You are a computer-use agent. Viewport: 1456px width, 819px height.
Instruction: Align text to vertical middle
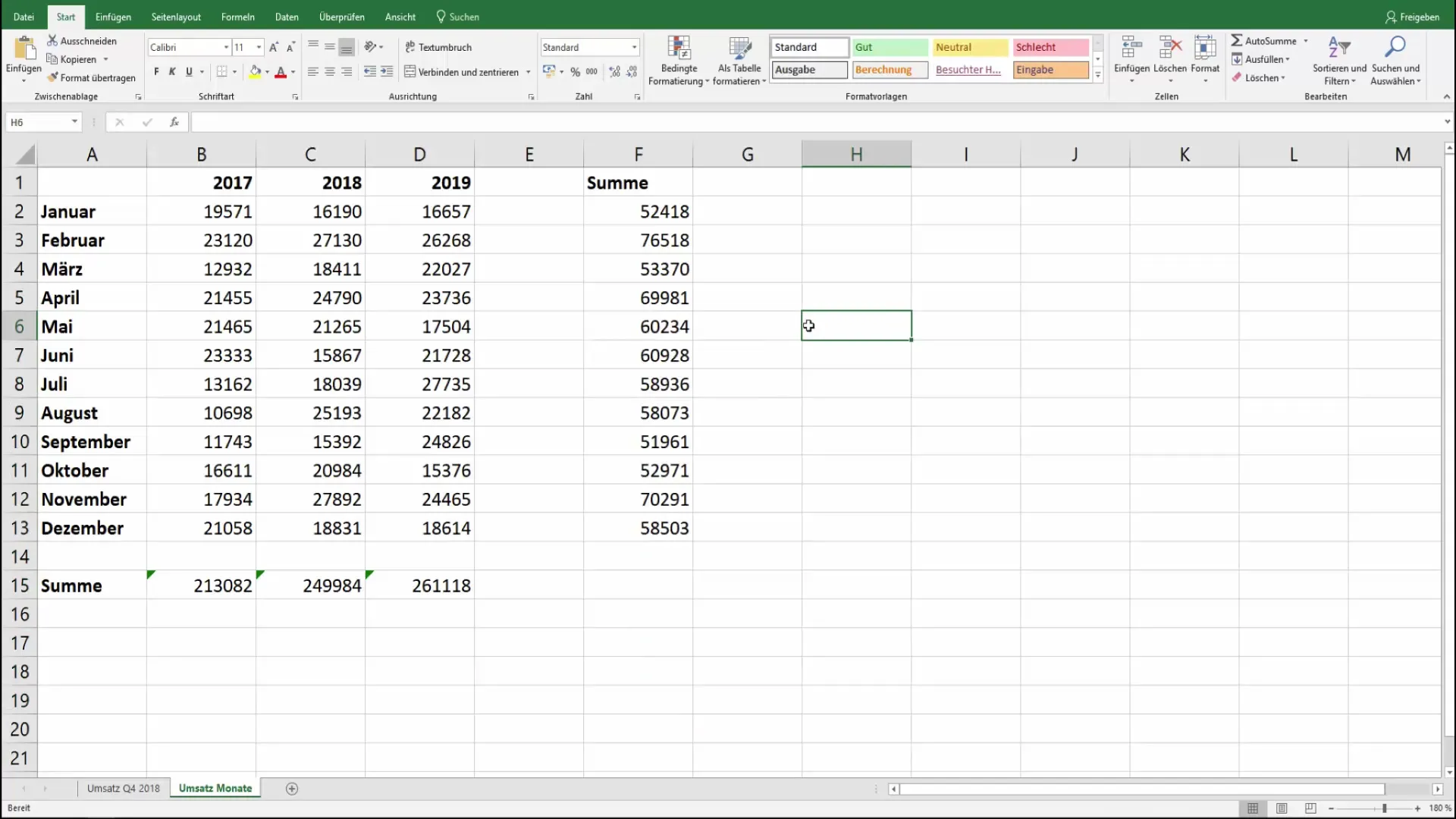(330, 47)
